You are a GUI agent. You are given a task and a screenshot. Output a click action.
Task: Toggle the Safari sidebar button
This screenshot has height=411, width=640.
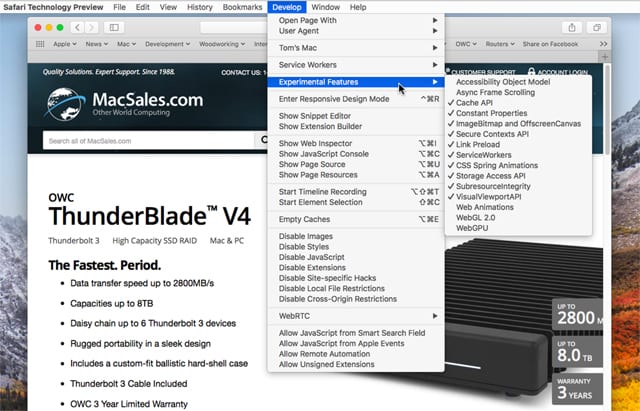pyautogui.click(x=112, y=27)
